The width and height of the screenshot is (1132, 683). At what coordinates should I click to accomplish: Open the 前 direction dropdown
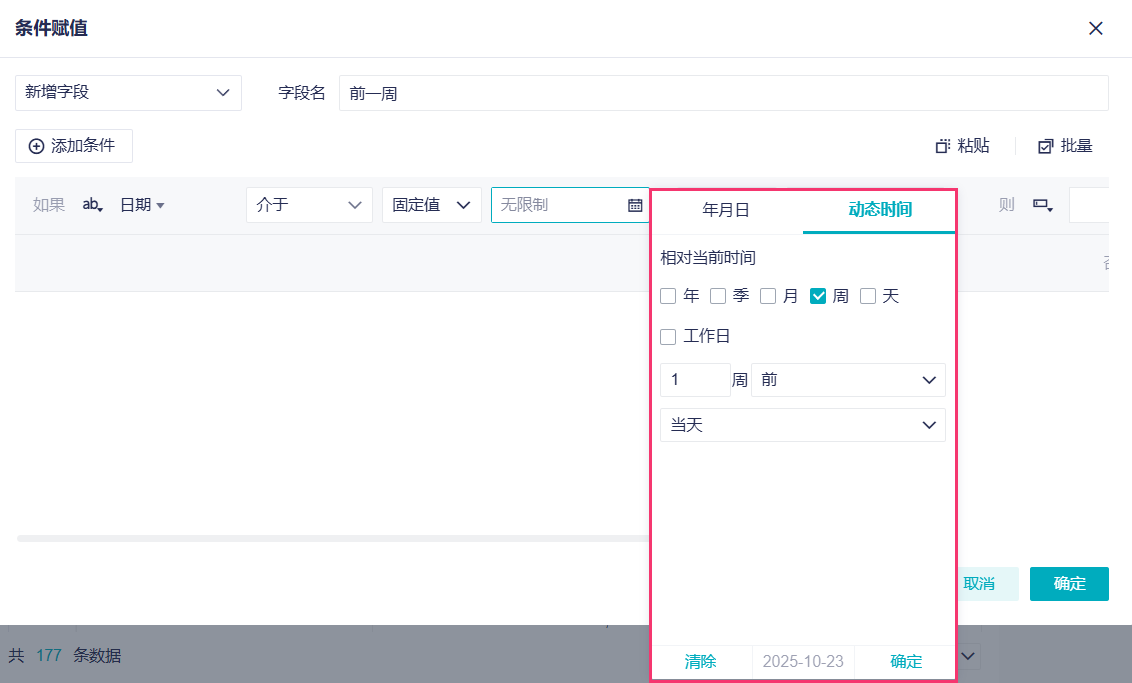click(x=848, y=380)
